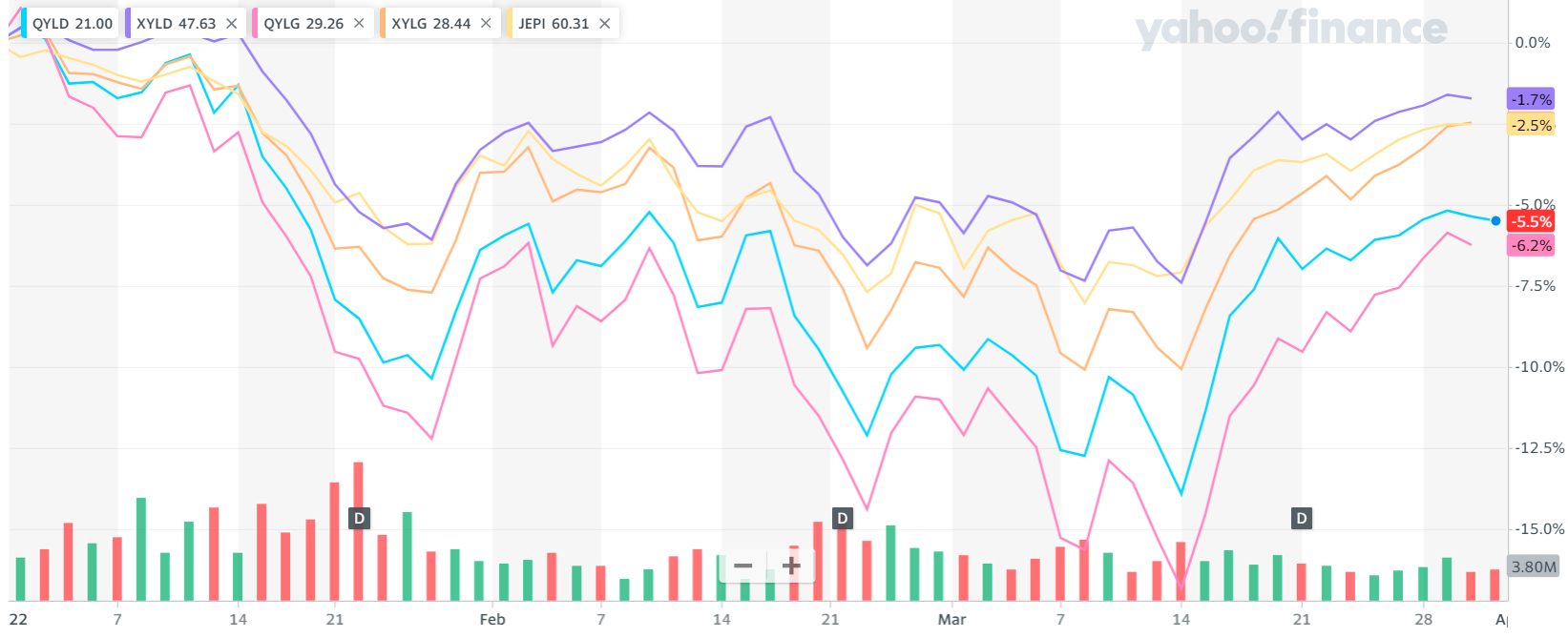Click the D dividend marker in mid-March

click(x=1300, y=519)
